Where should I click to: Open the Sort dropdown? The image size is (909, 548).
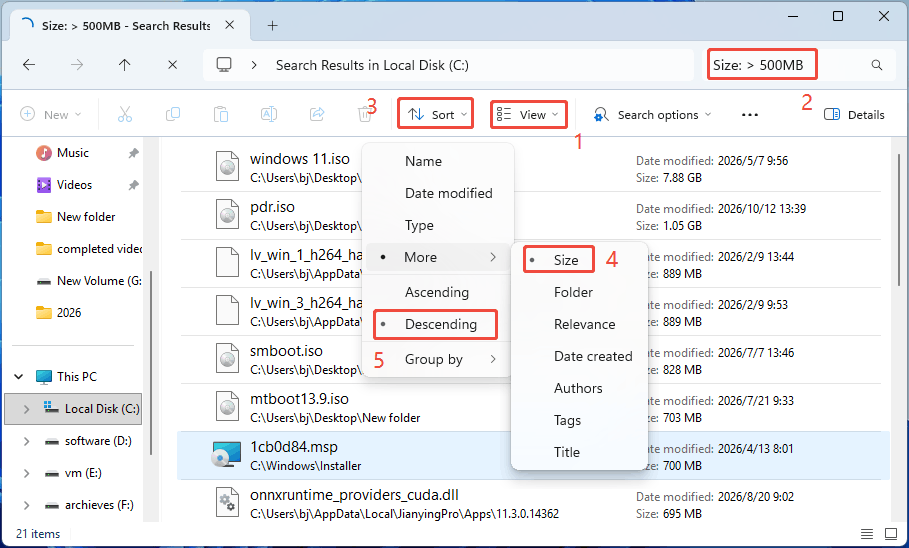click(437, 114)
